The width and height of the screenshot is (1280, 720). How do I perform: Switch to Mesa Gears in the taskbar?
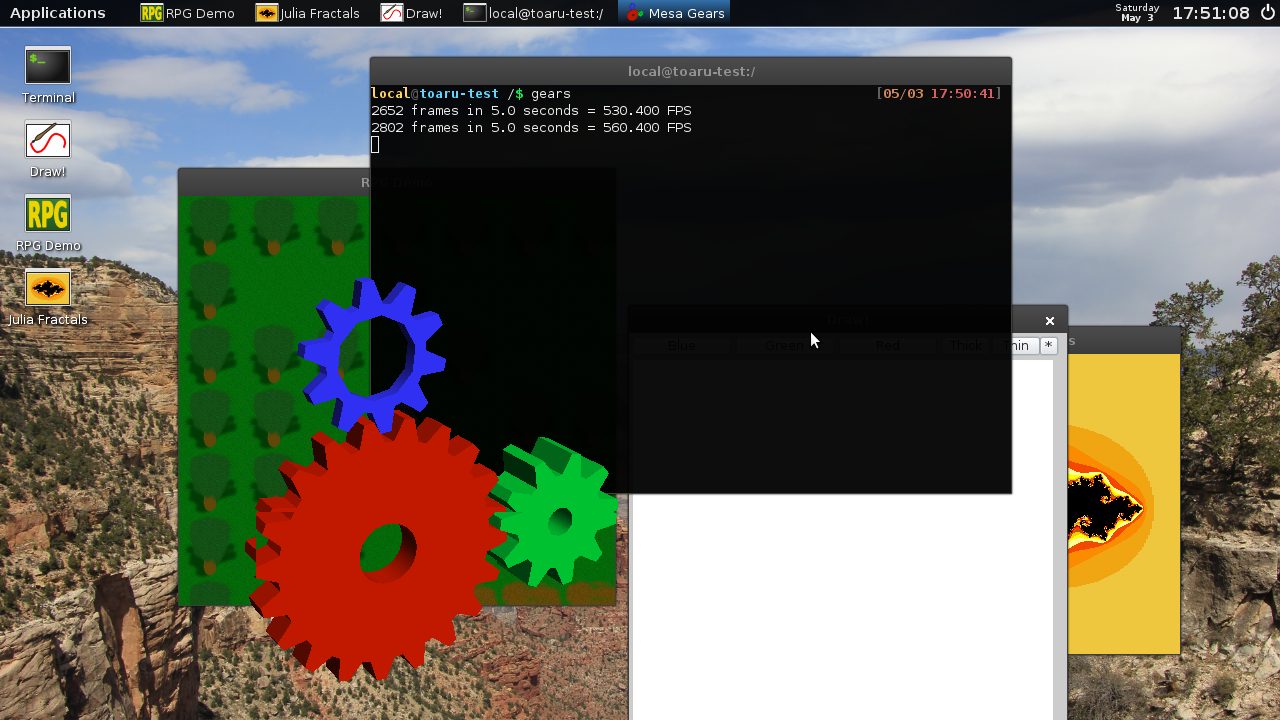tap(674, 13)
